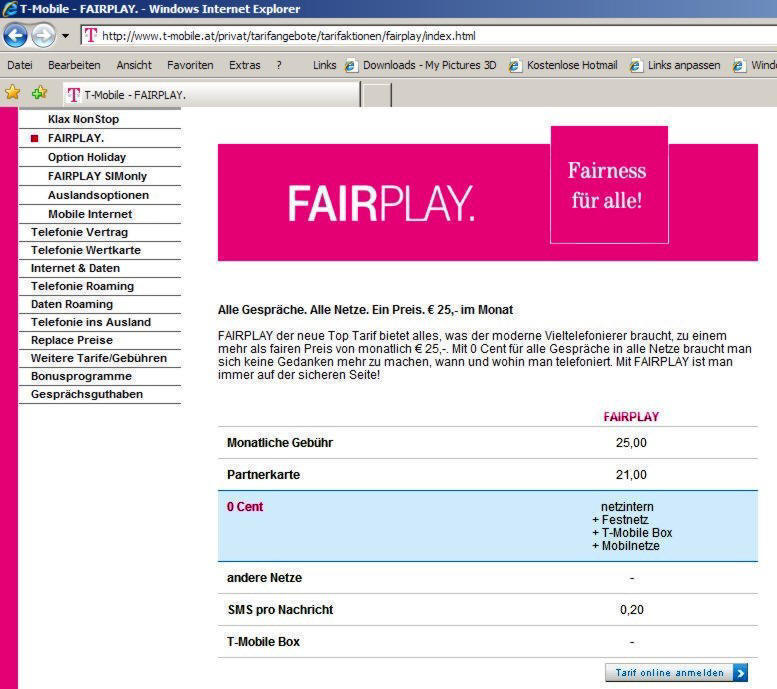Open Bonusprogramme sidebar link
Viewport: 777px width, 689px height.
click(x=81, y=376)
